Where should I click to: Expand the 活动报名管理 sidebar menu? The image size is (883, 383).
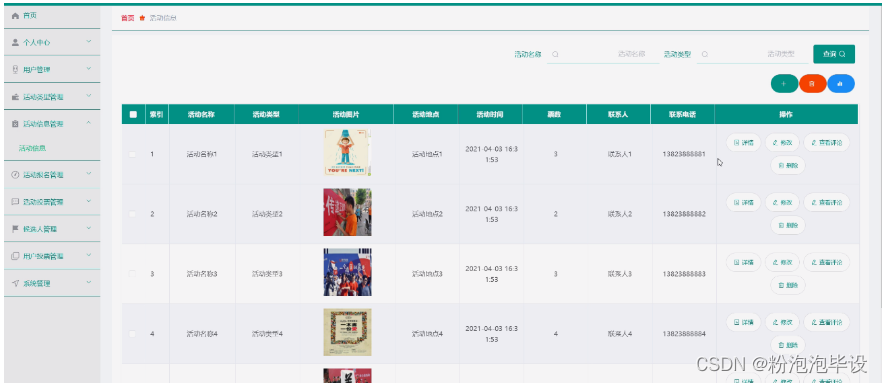tap(52, 175)
